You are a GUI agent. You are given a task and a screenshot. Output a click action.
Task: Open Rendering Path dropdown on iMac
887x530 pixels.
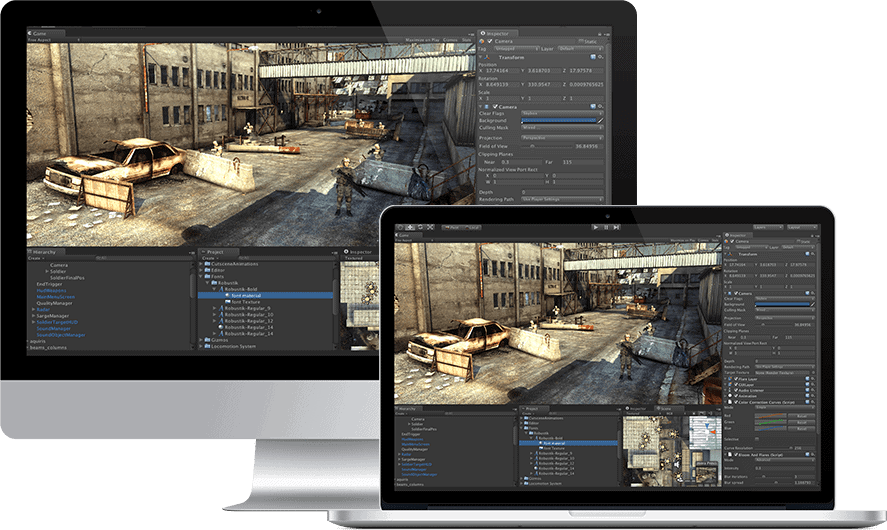tap(562, 199)
